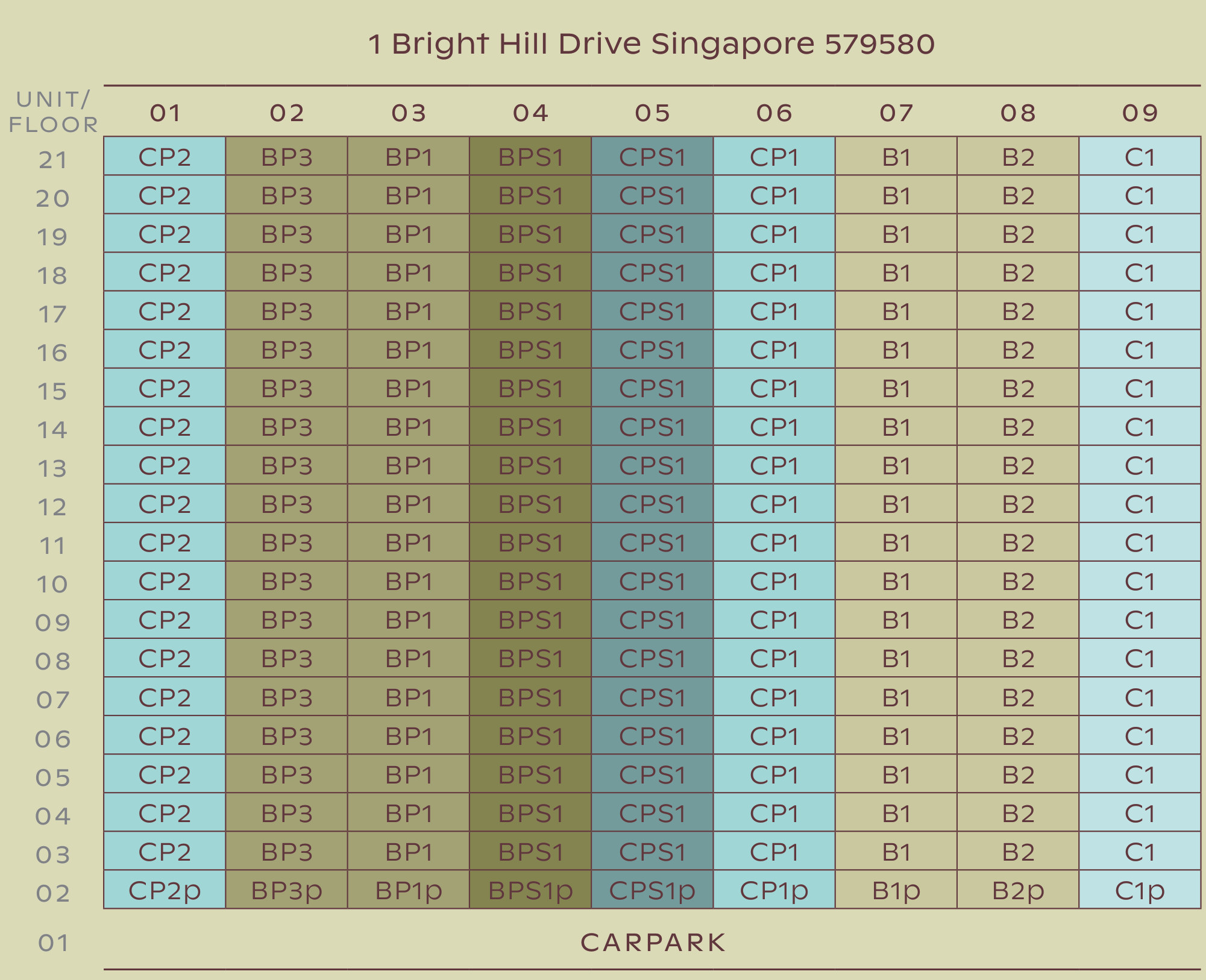Click the B2 cell on floor 14
This screenshot has height=980, width=1206.
(x=1018, y=426)
